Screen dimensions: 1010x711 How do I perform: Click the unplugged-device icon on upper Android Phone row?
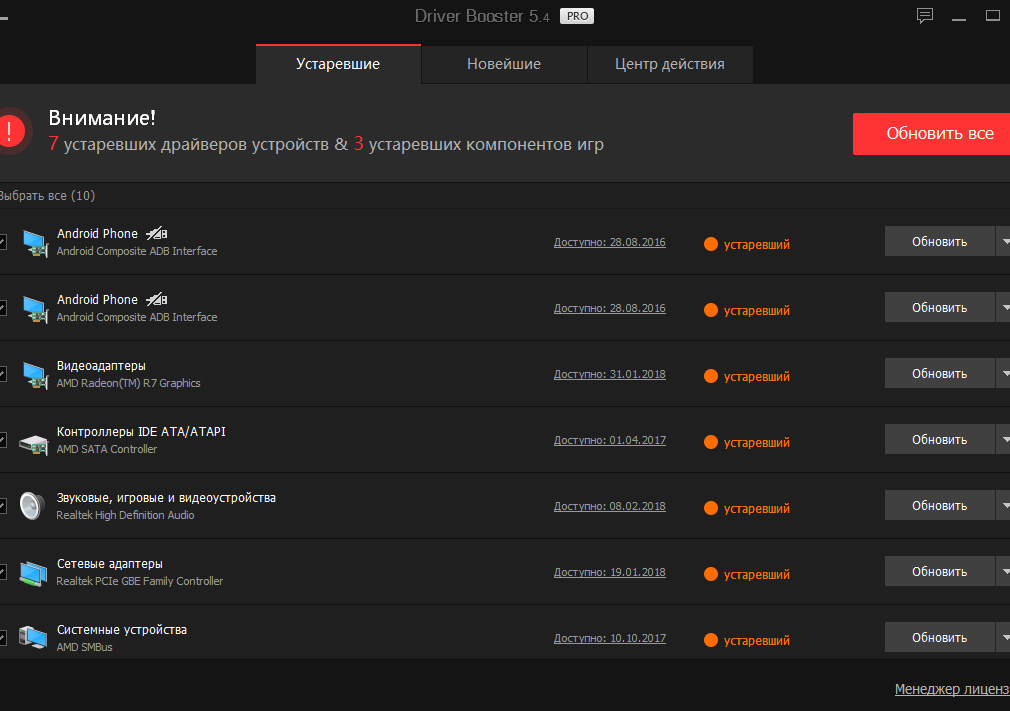(157, 233)
